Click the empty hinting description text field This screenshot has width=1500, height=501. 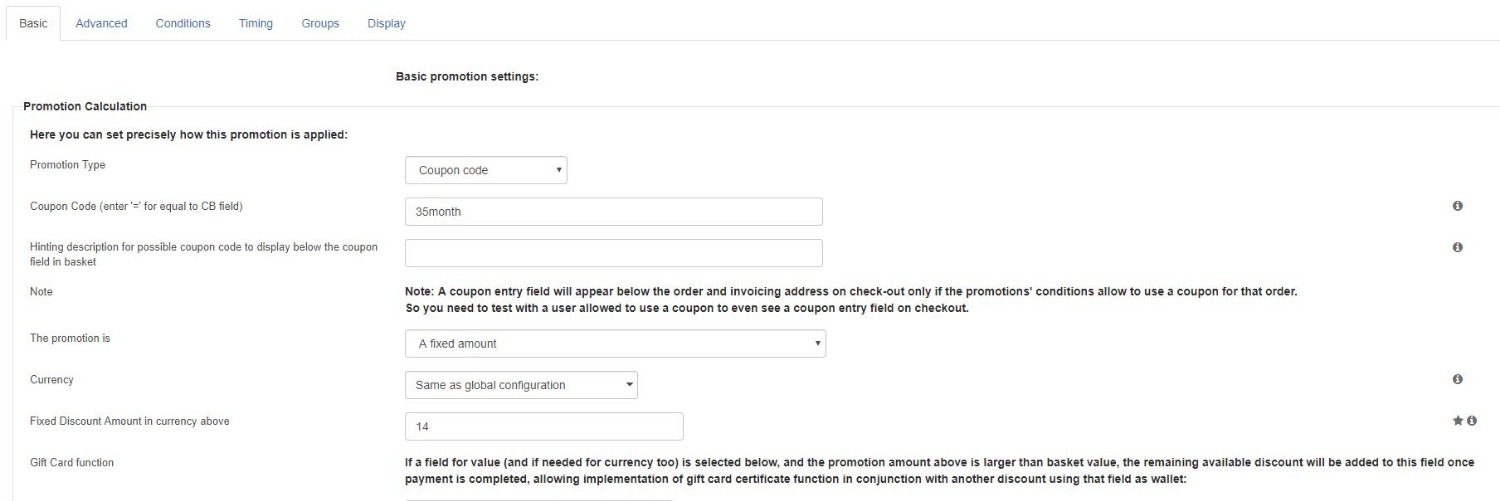click(x=614, y=253)
